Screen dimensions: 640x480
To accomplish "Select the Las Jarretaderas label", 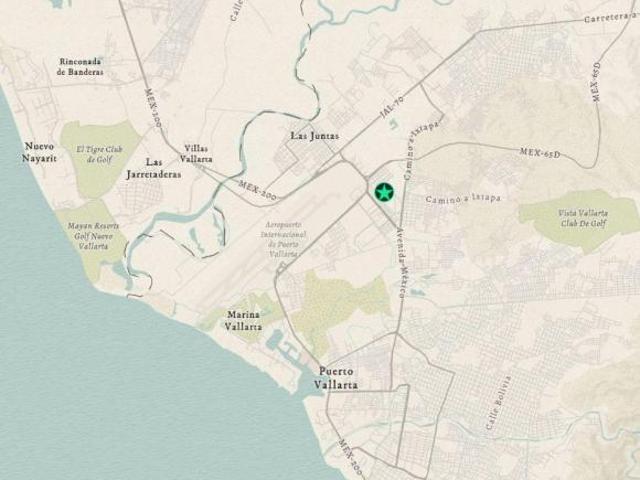I will pos(154,168).
